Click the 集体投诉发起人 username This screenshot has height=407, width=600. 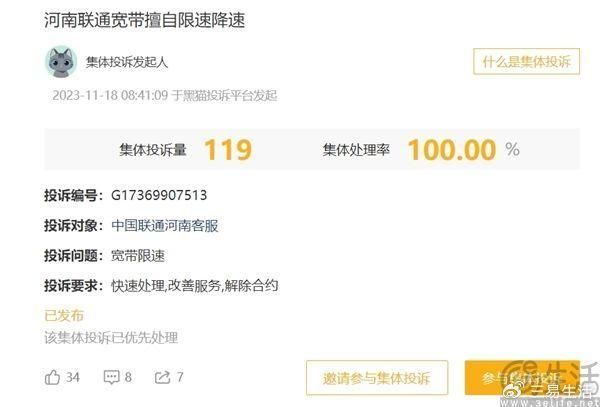point(127,62)
